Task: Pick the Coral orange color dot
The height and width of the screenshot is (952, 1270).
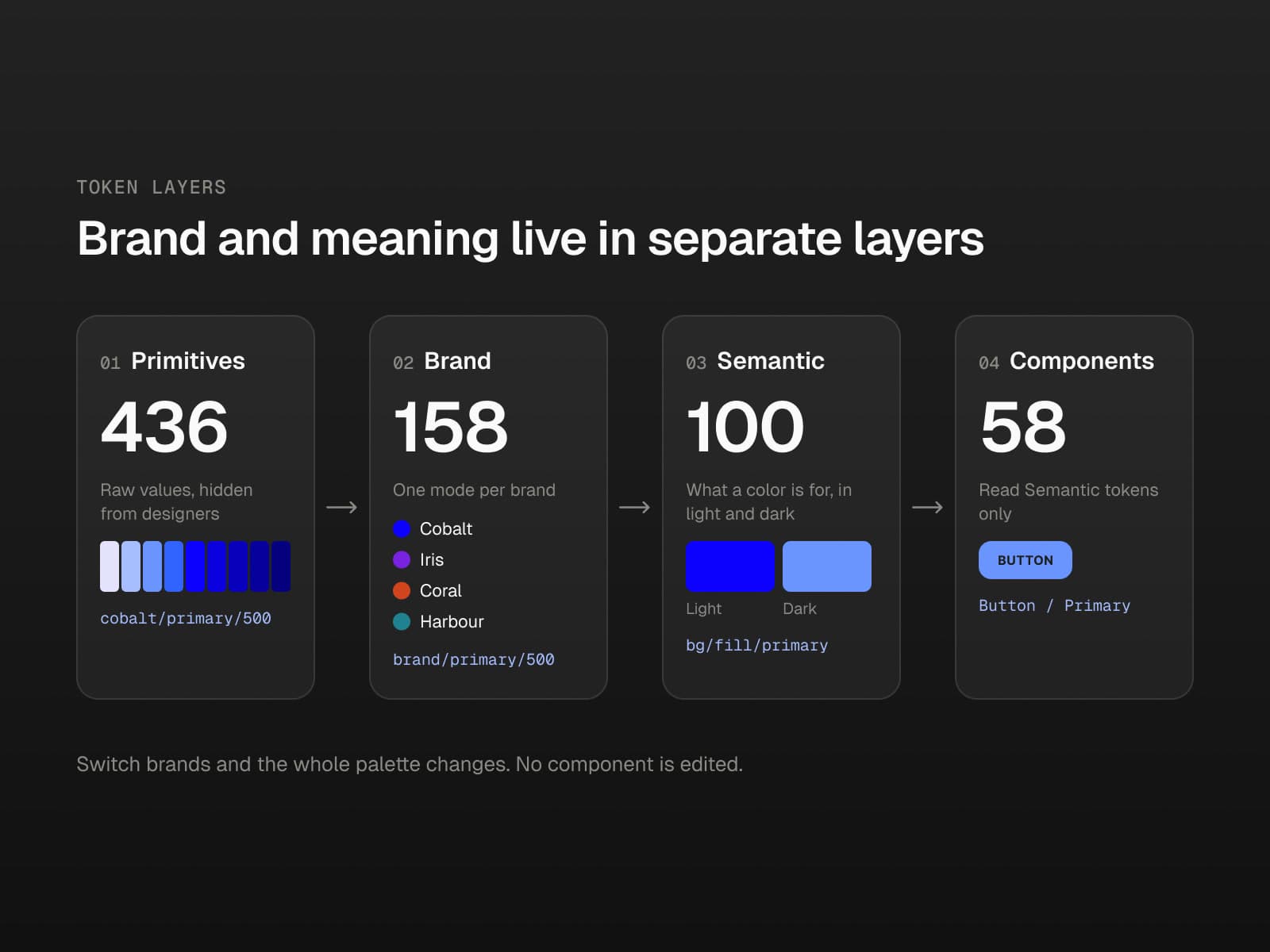Action: pos(402,591)
